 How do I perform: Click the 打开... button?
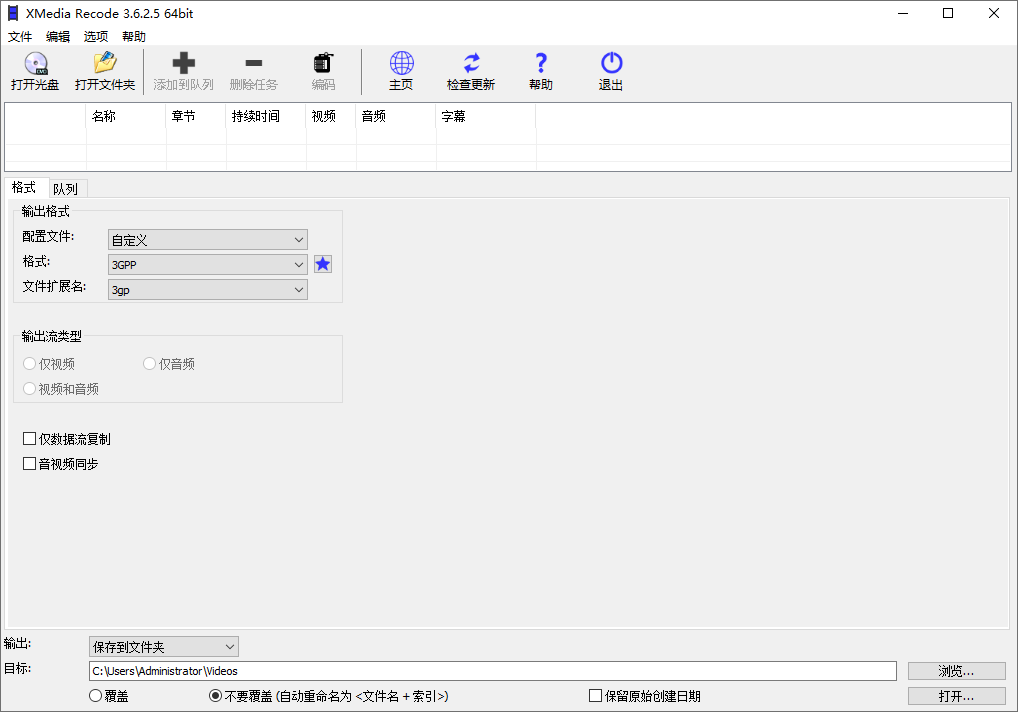pos(955,695)
